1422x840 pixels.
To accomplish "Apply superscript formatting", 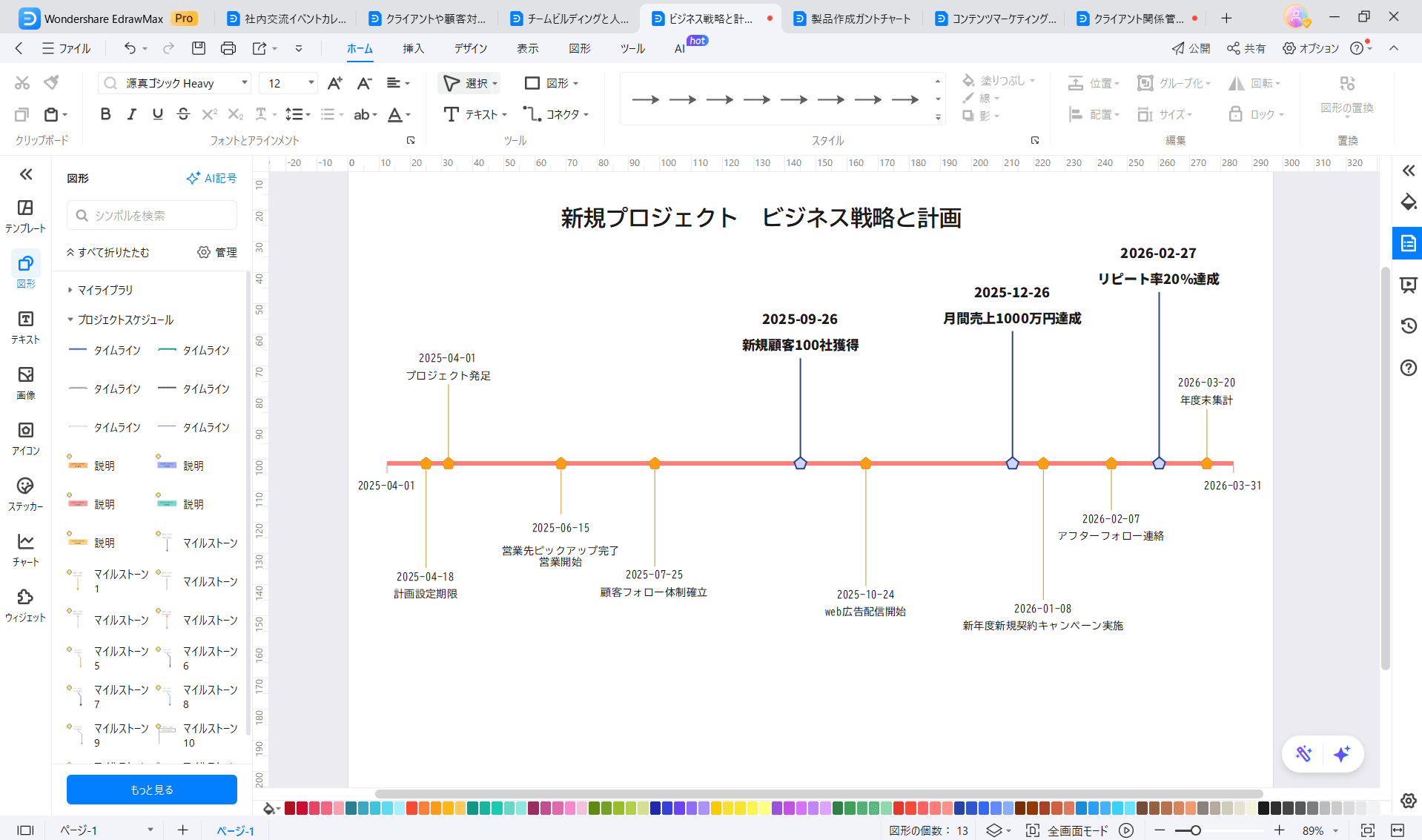I will coord(209,114).
